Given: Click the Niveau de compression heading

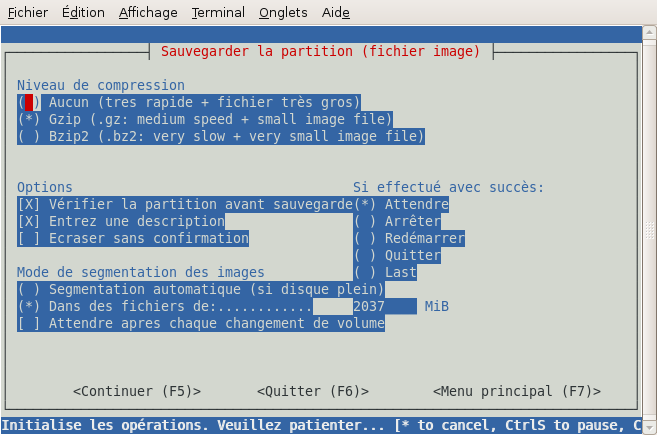Looking at the screenshot, I should pyautogui.click(x=101, y=85).
